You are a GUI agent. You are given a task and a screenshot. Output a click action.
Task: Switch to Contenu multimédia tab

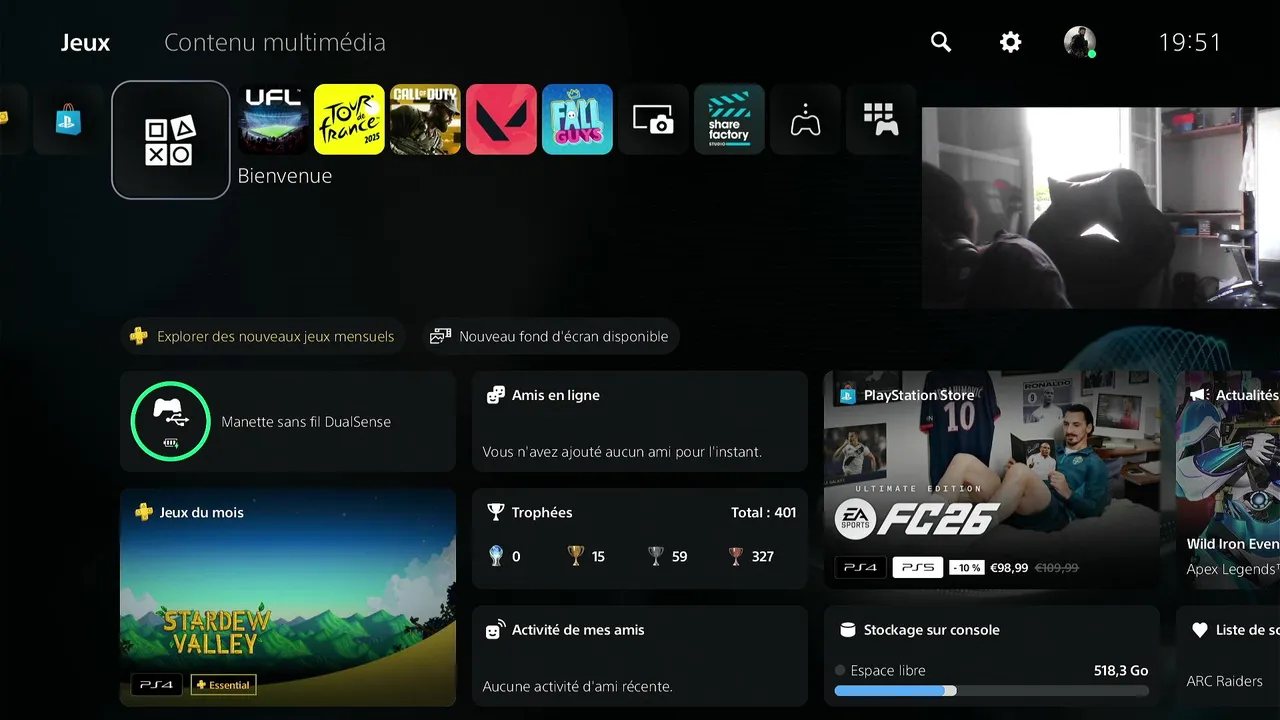point(275,42)
